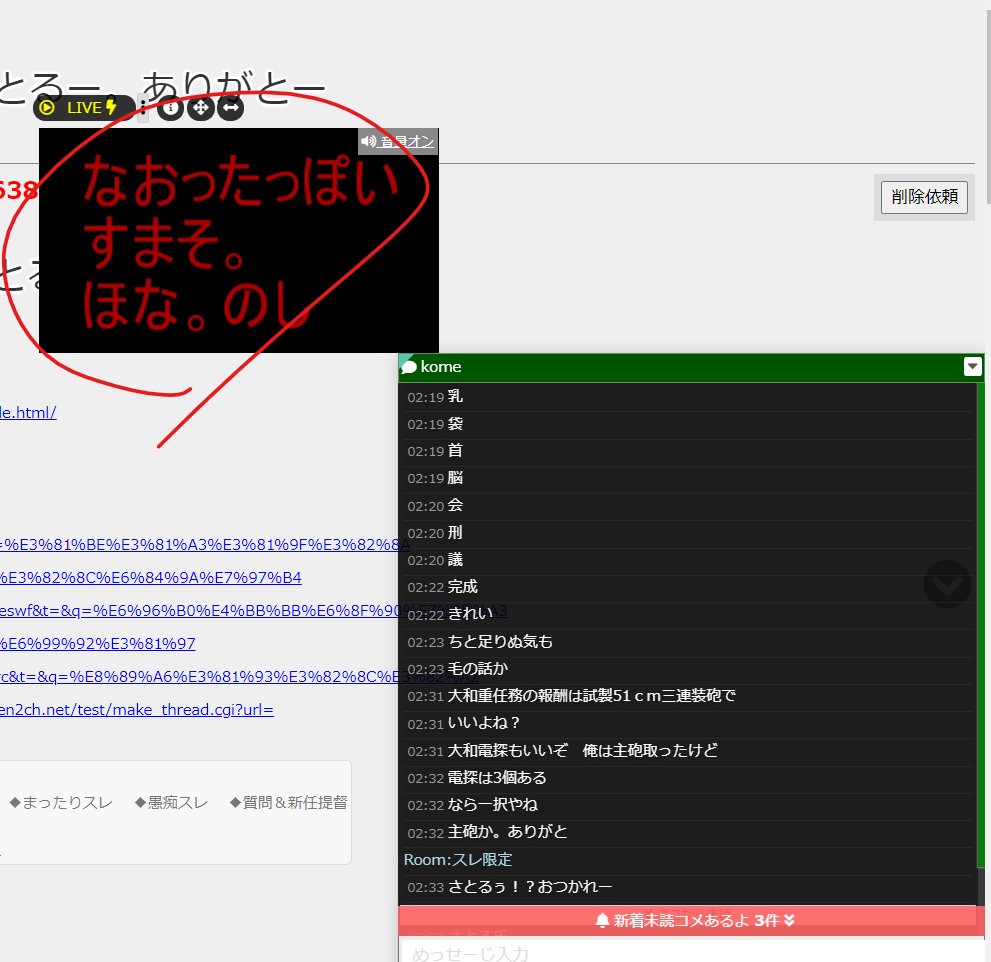Click the Room:スレ限定 label
This screenshot has width=991, height=962.
[x=456, y=859]
